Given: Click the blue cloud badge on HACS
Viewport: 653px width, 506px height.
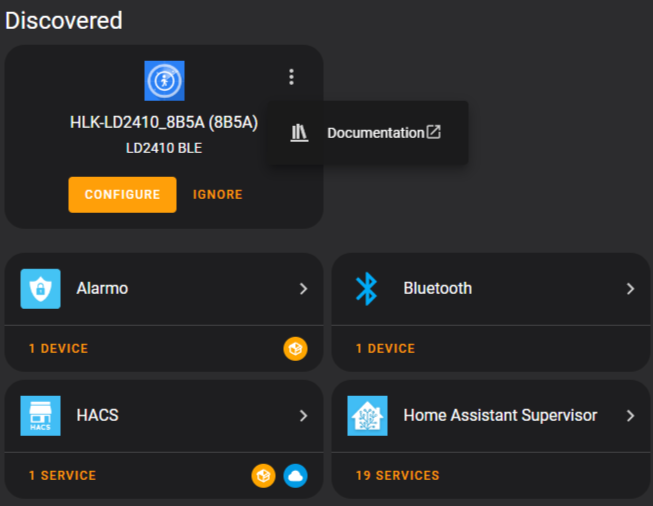Looking at the screenshot, I should 295,476.
